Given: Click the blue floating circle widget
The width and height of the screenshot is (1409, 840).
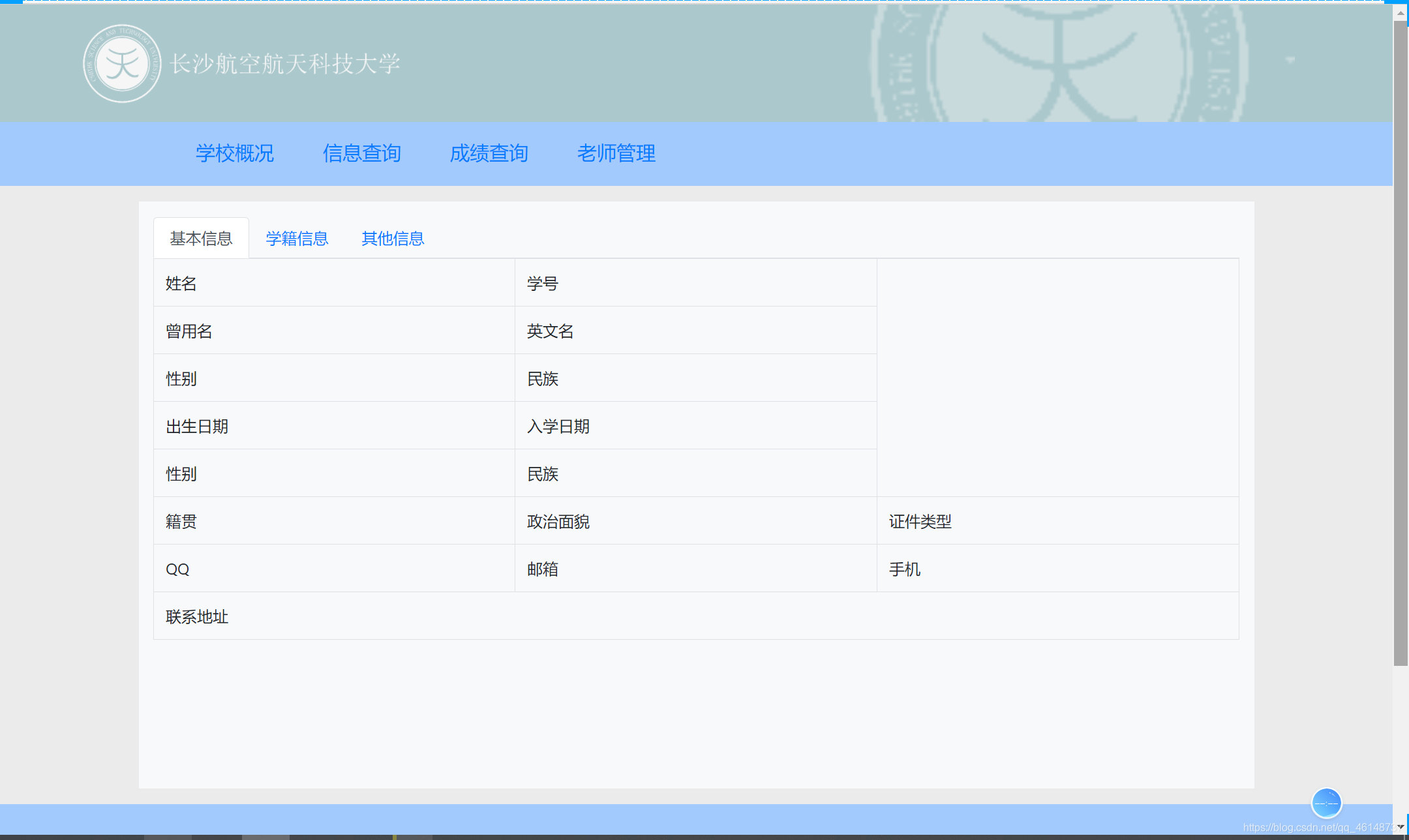Looking at the screenshot, I should click(x=1326, y=803).
